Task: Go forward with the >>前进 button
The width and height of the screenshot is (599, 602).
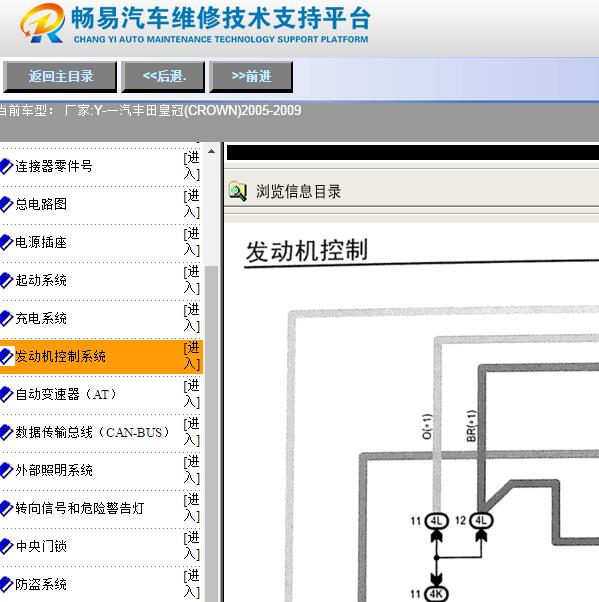Action: coord(251,76)
